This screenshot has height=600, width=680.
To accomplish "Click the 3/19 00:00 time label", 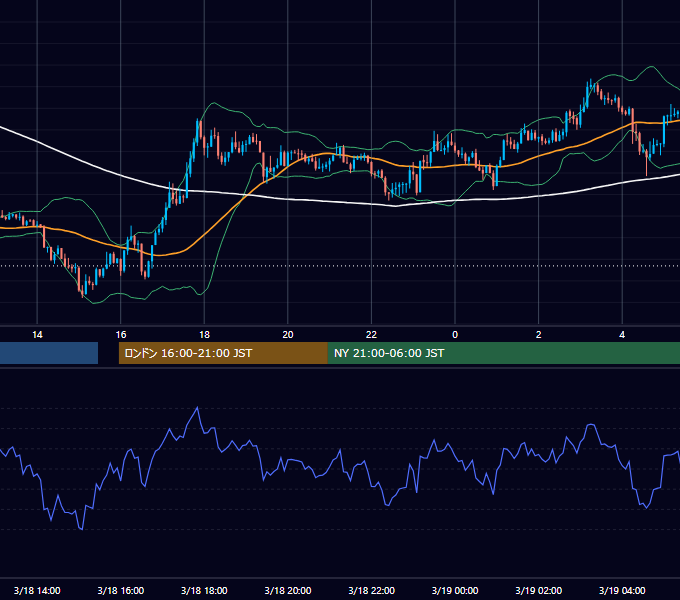I will [x=455, y=590].
